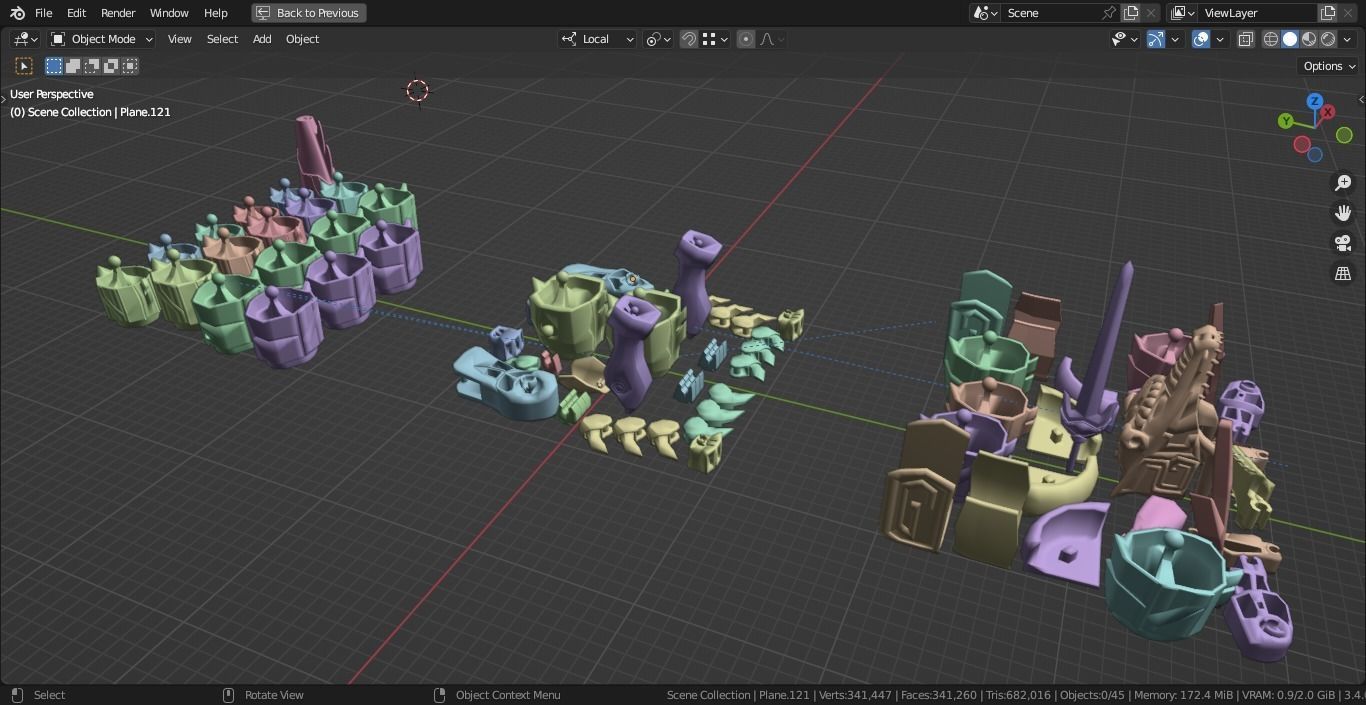
Task: Choose Invert existing selection mode
Action: [x=111, y=66]
